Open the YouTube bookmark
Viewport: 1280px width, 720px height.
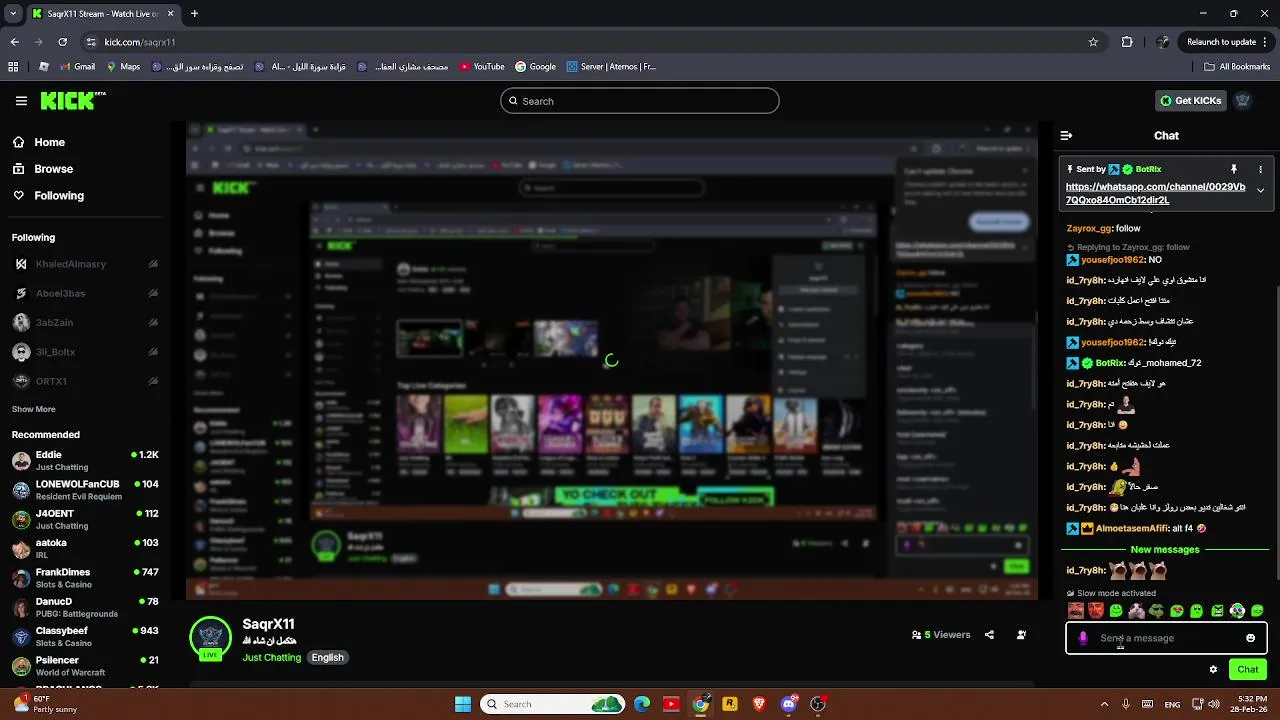(x=482, y=67)
